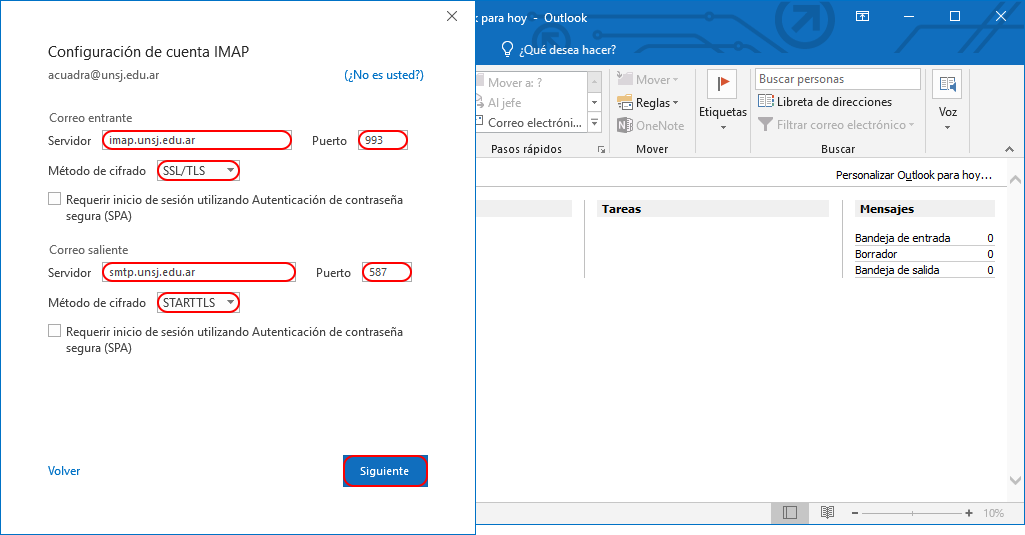Click the outgoing port 587 field
This screenshot has width=1025, height=535.
387,272
